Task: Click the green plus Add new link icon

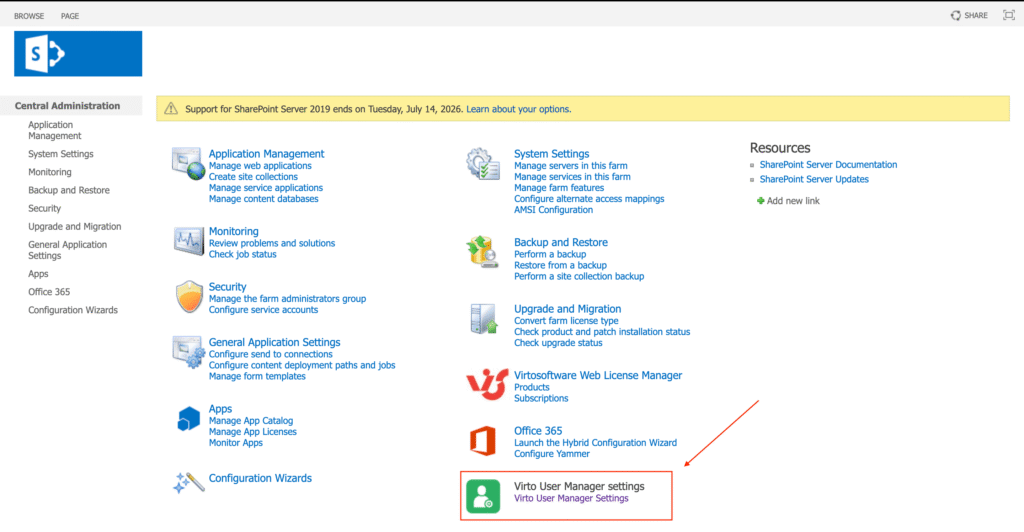Action: coord(760,201)
